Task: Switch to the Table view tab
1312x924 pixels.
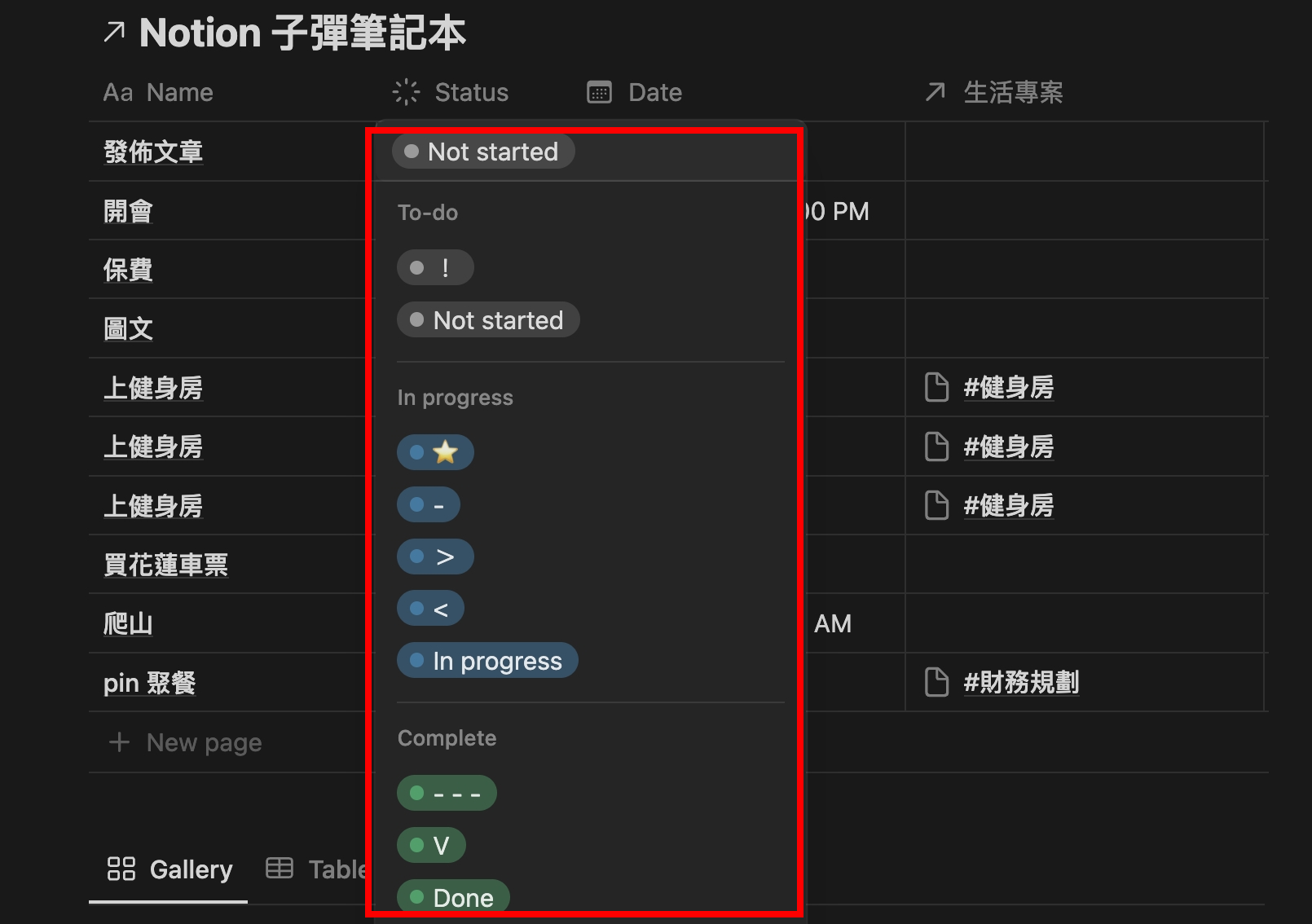Action: (318, 869)
